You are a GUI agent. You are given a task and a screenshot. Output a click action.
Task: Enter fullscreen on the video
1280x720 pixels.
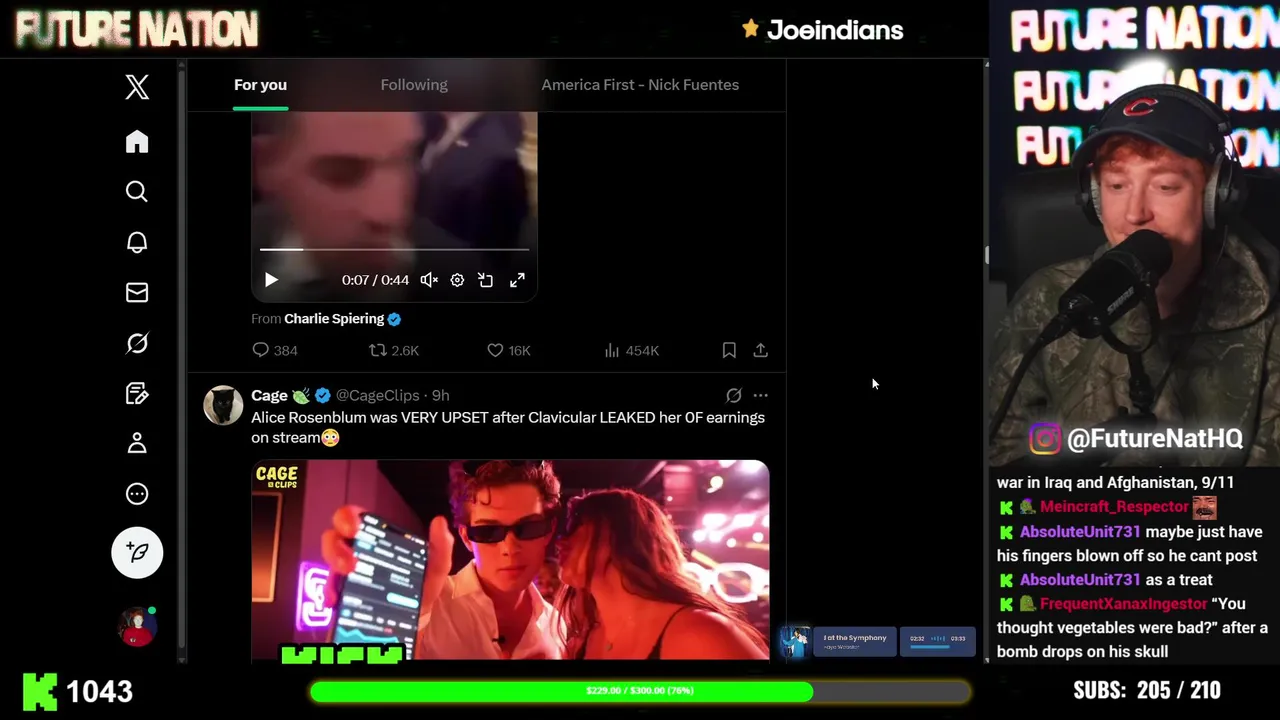tap(517, 280)
